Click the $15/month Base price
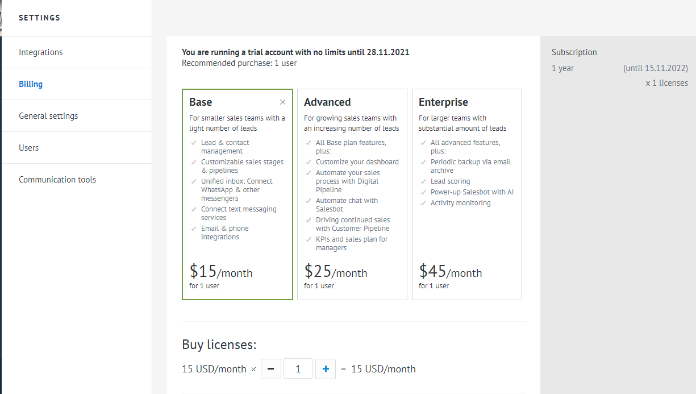Viewport: 696px width, 394px height. coord(221,271)
